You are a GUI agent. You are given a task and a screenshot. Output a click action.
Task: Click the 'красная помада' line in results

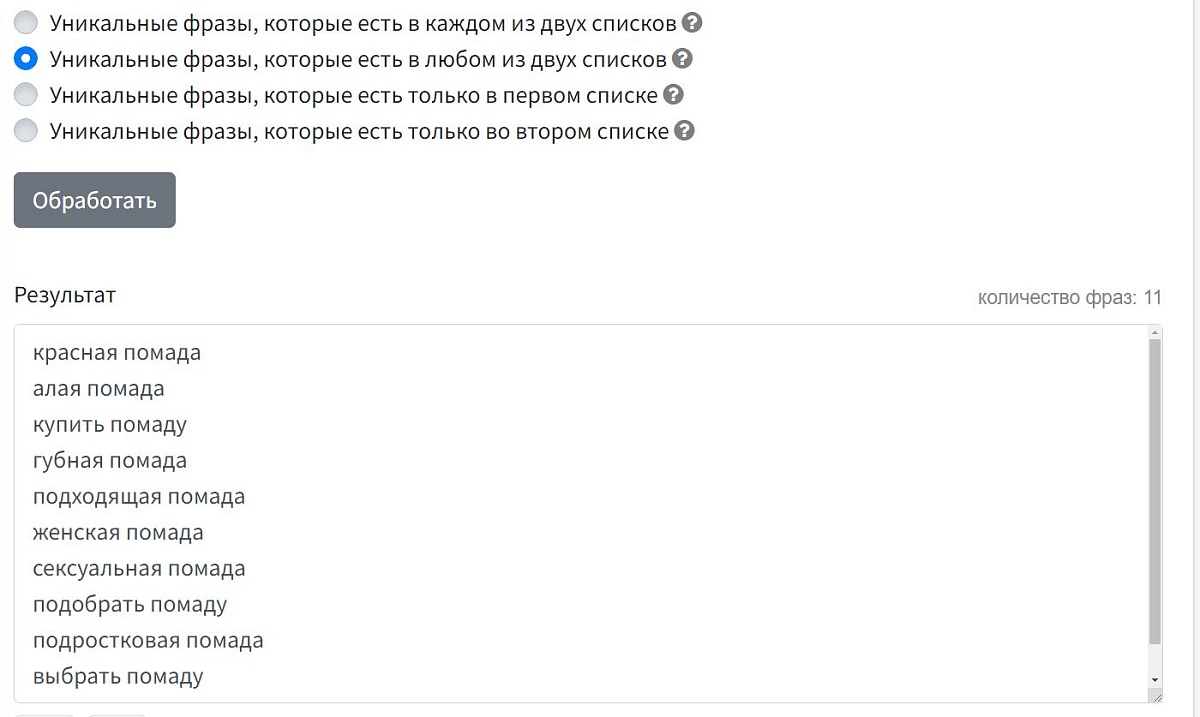click(x=117, y=353)
